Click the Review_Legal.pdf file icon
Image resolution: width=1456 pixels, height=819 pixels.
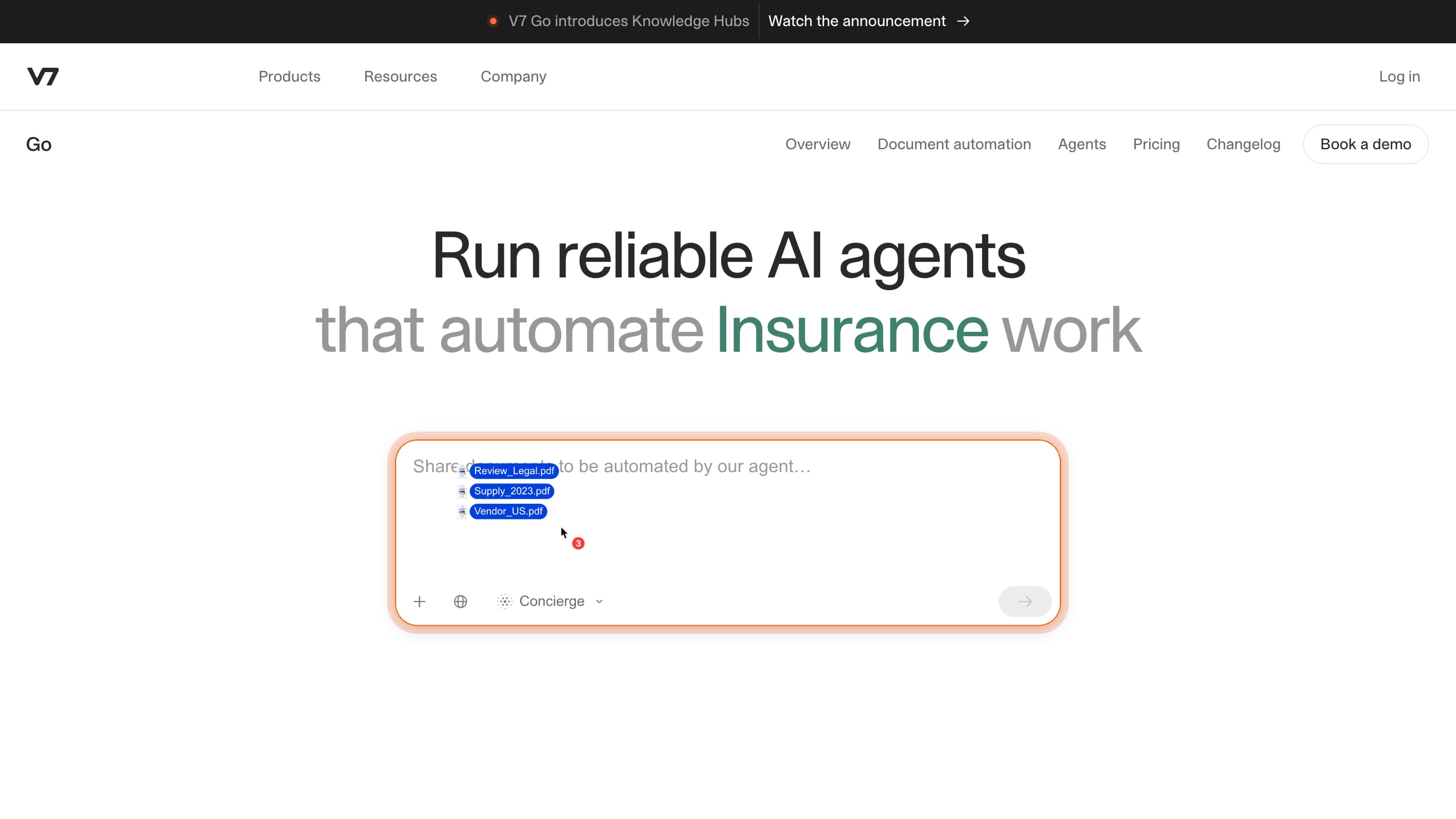462,471
